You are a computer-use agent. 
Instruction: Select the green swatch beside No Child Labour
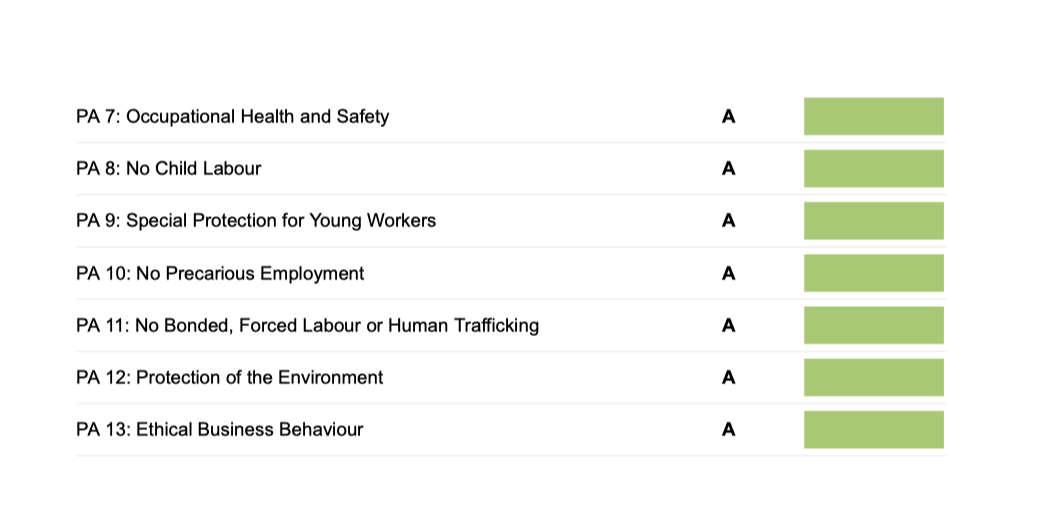[874, 168]
